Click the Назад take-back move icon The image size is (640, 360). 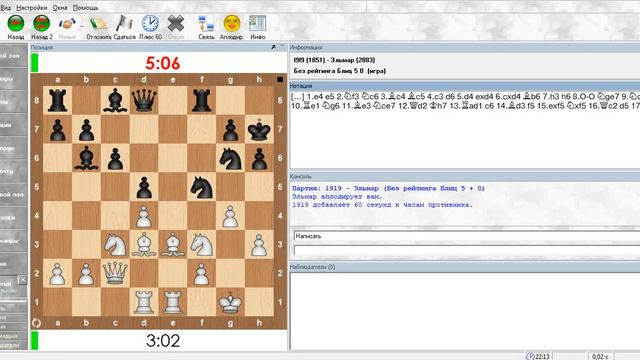(16, 24)
